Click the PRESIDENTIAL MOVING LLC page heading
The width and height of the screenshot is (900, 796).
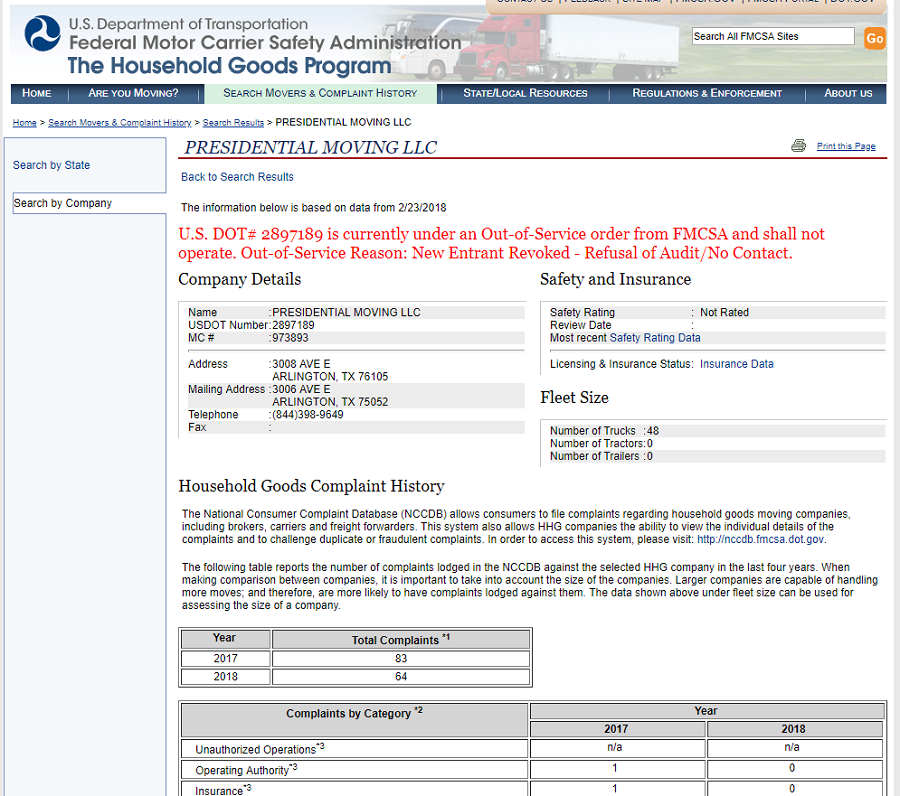(x=311, y=147)
